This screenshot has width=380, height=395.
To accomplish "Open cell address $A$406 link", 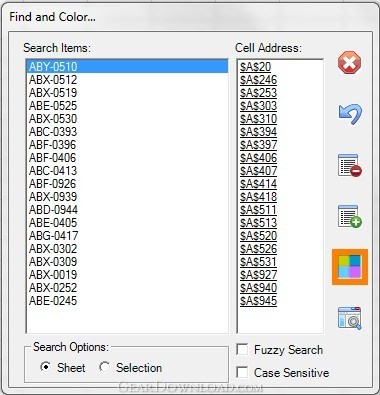I will coord(258,157).
